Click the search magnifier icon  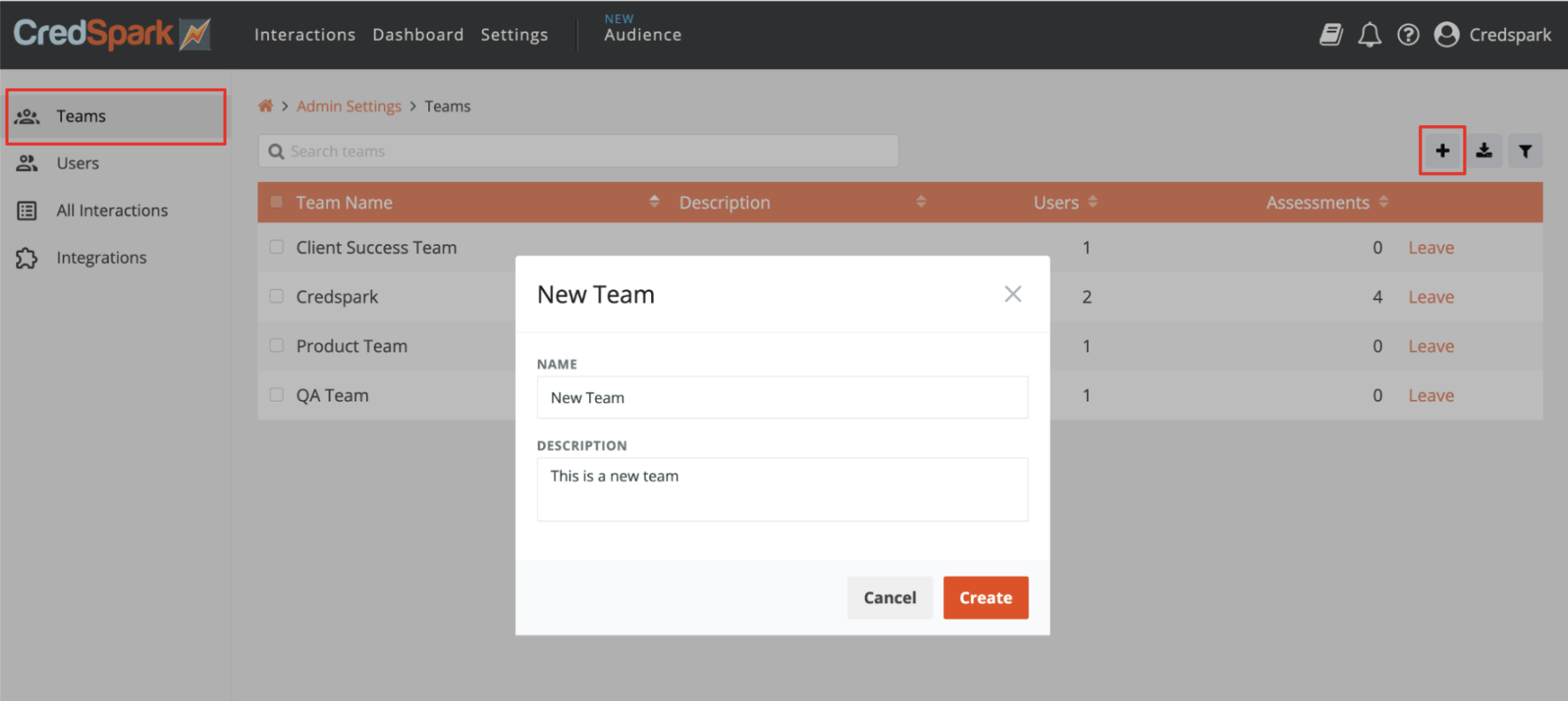tap(276, 151)
